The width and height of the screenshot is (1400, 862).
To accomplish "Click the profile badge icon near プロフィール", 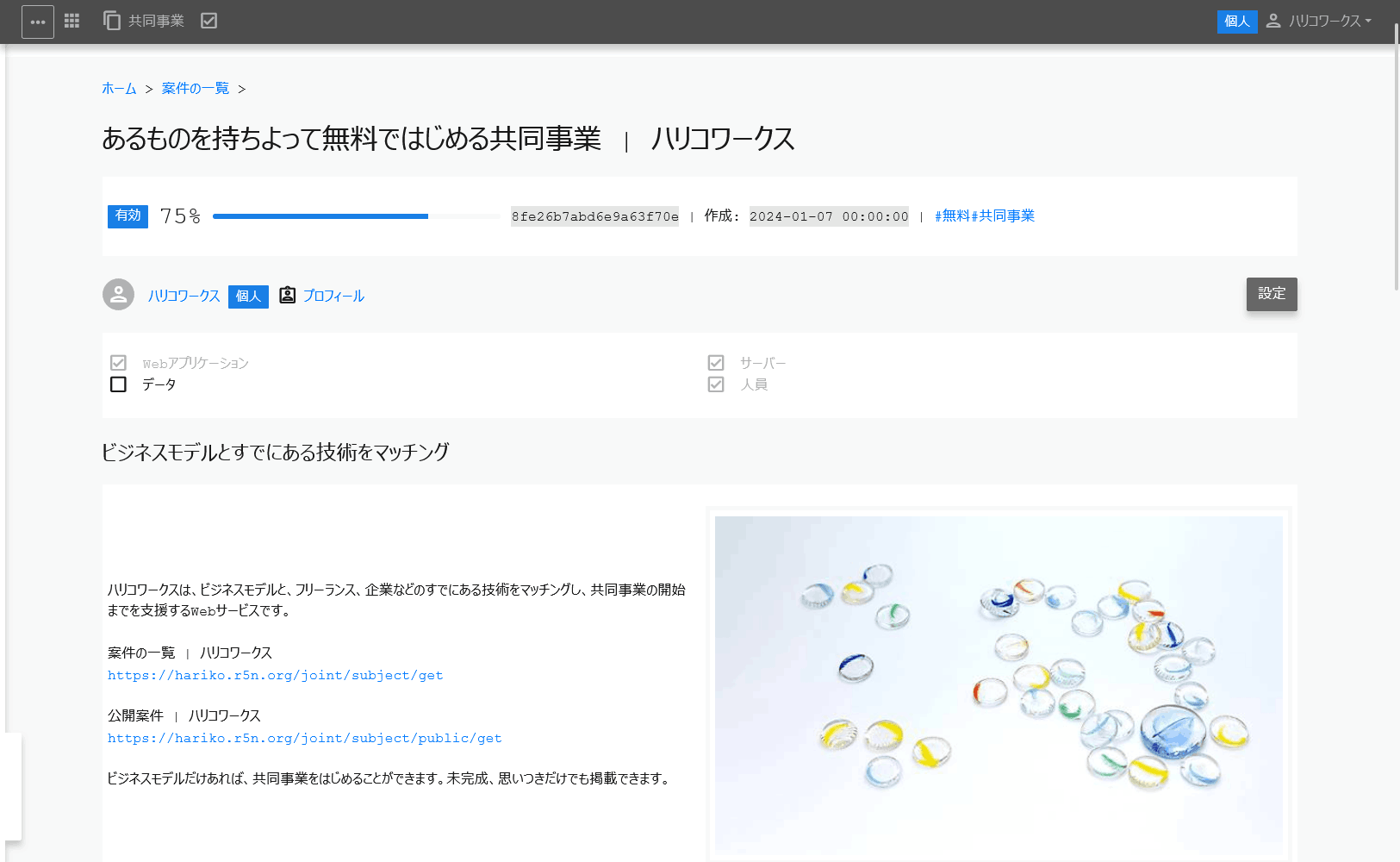I will coord(288,296).
